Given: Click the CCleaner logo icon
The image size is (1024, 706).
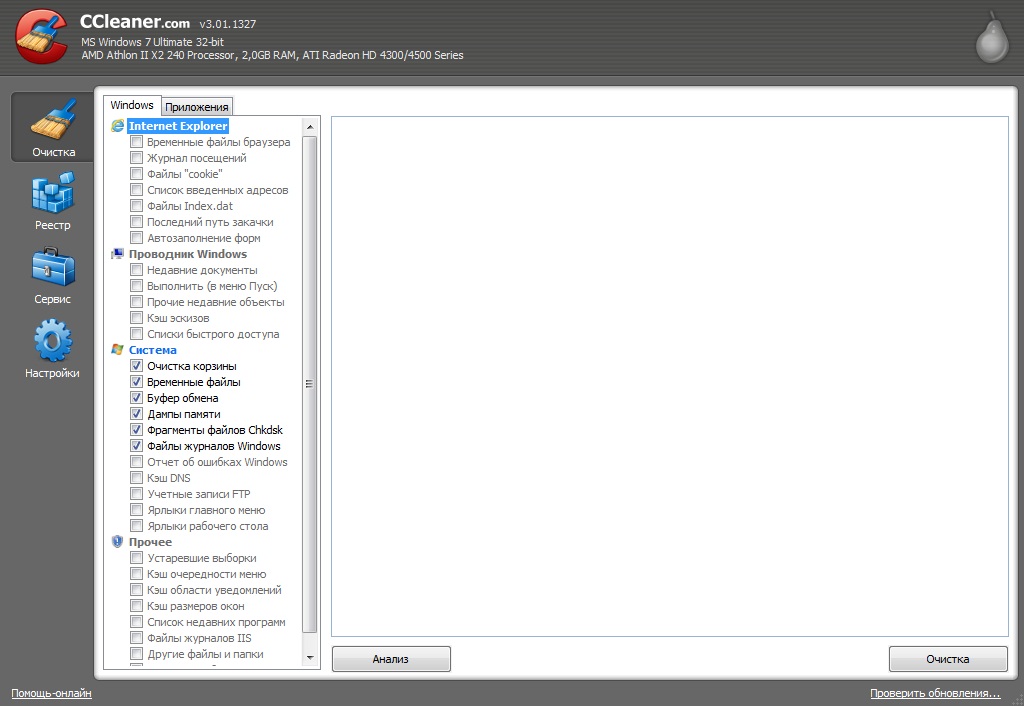Looking at the screenshot, I should click(x=41, y=36).
